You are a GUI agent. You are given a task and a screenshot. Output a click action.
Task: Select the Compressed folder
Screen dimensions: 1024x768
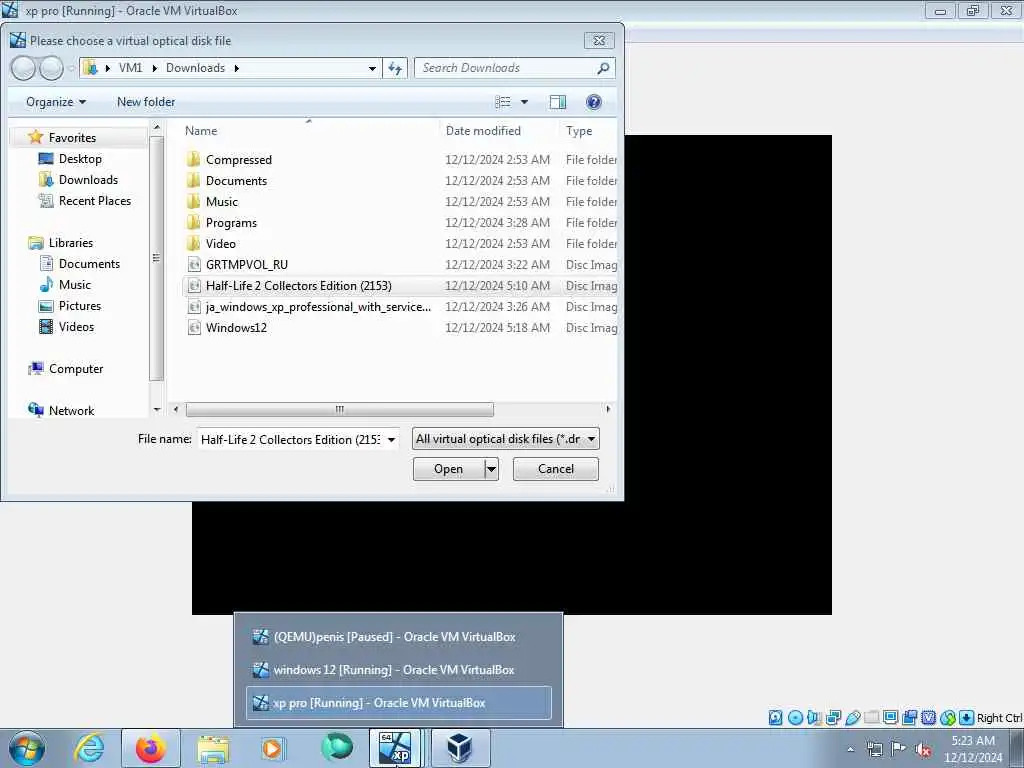click(x=238, y=160)
